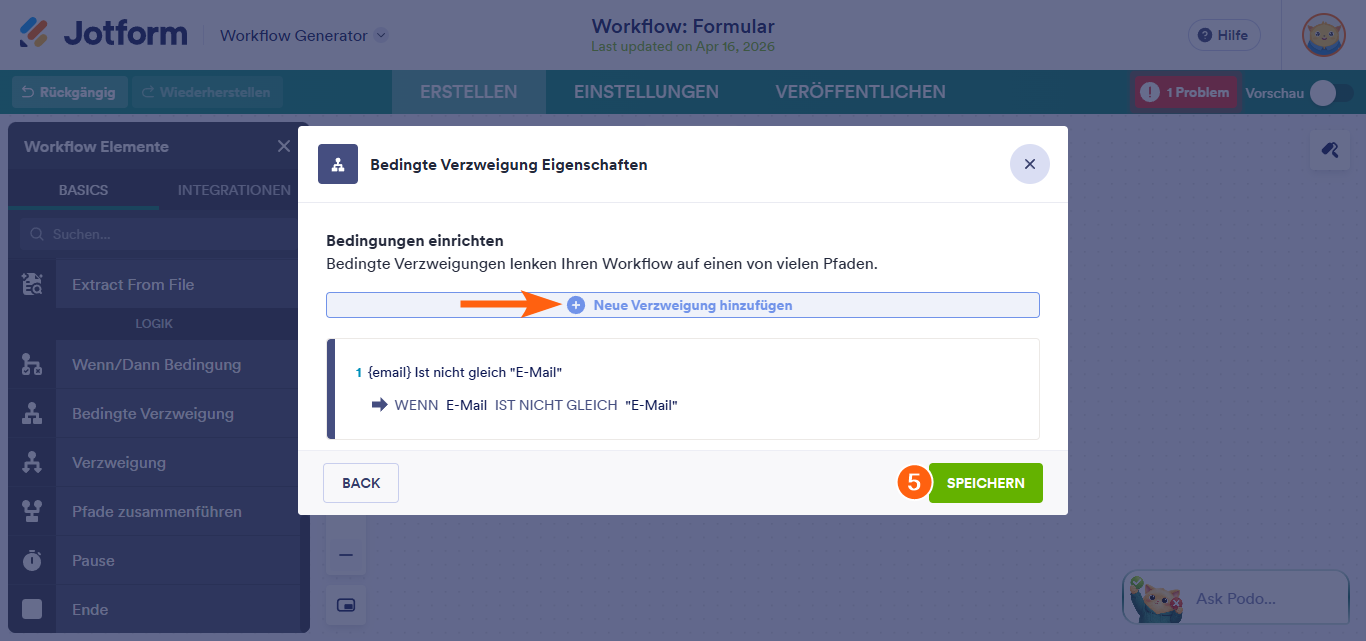Open workflow styling via paint roller icon
The height and width of the screenshot is (641, 1366).
[x=1330, y=149]
